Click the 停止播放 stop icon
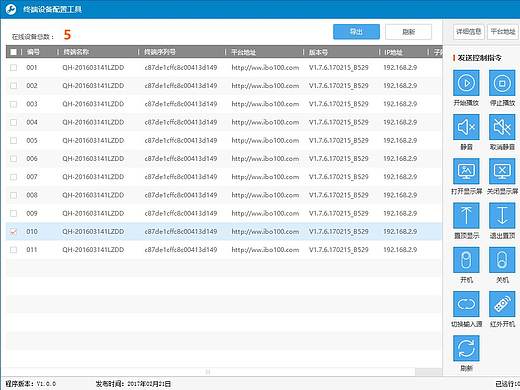The height and width of the screenshot is (390, 520). [x=502, y=83]
